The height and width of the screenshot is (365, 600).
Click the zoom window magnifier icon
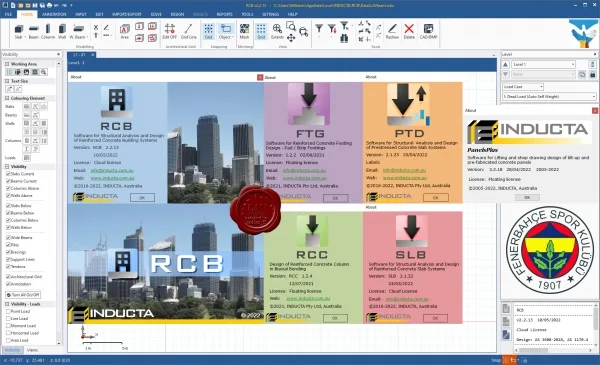(291, 26)
